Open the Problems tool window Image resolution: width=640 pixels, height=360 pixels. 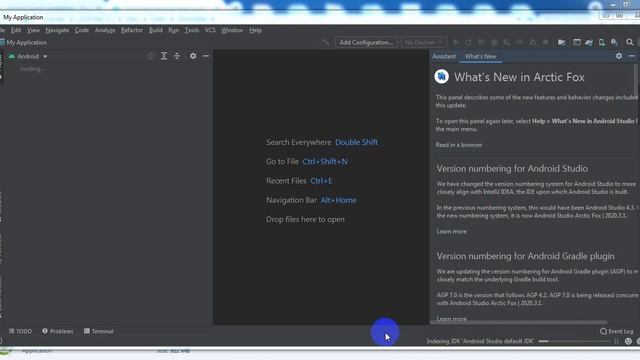tap(58, 331)
